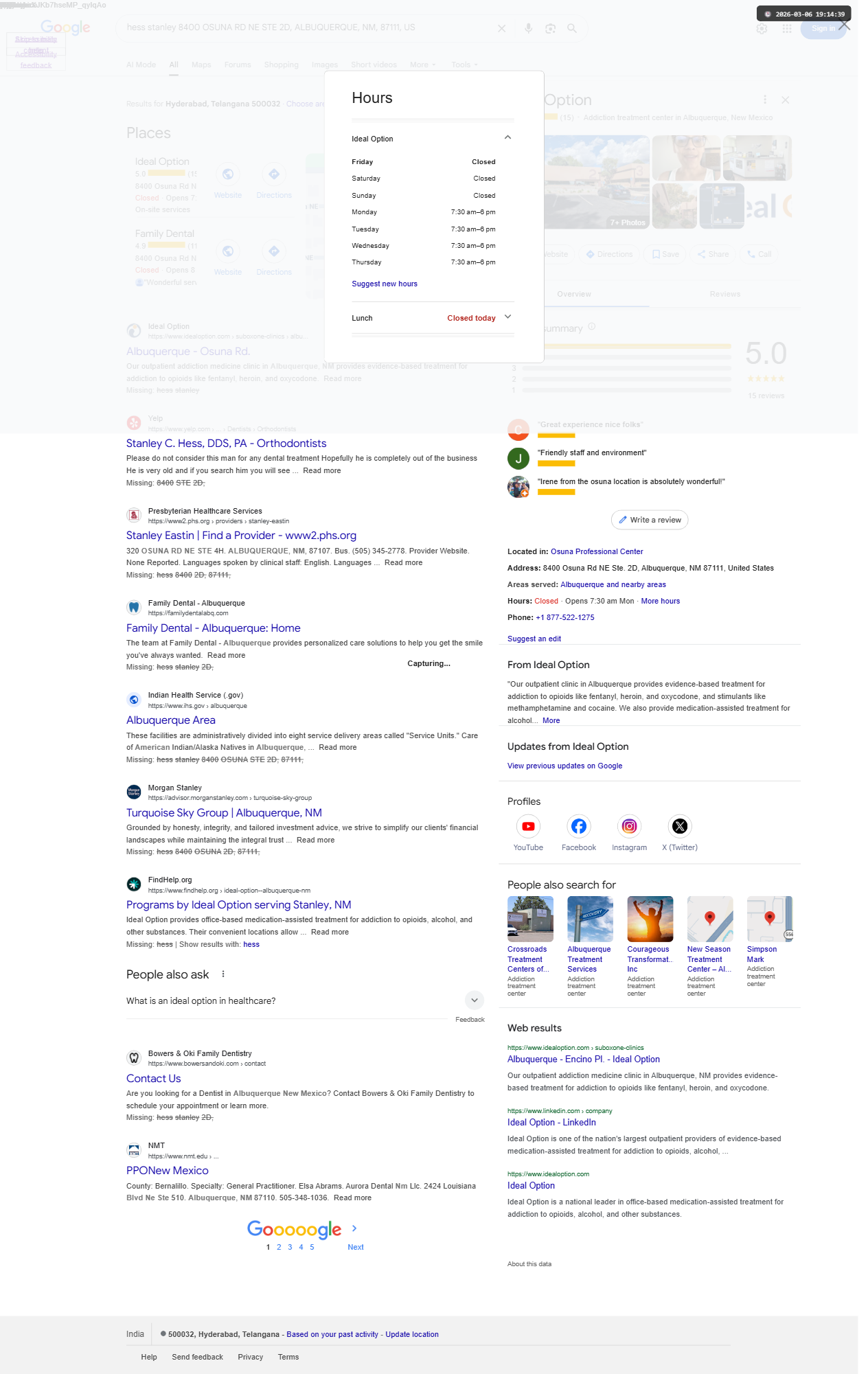
Task: Open the YouTube profile icon
Action: (528, 826)
